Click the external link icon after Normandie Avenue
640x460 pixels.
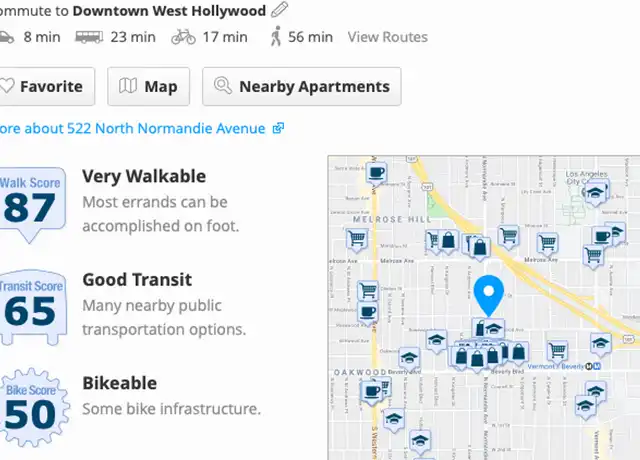[278, 128]
